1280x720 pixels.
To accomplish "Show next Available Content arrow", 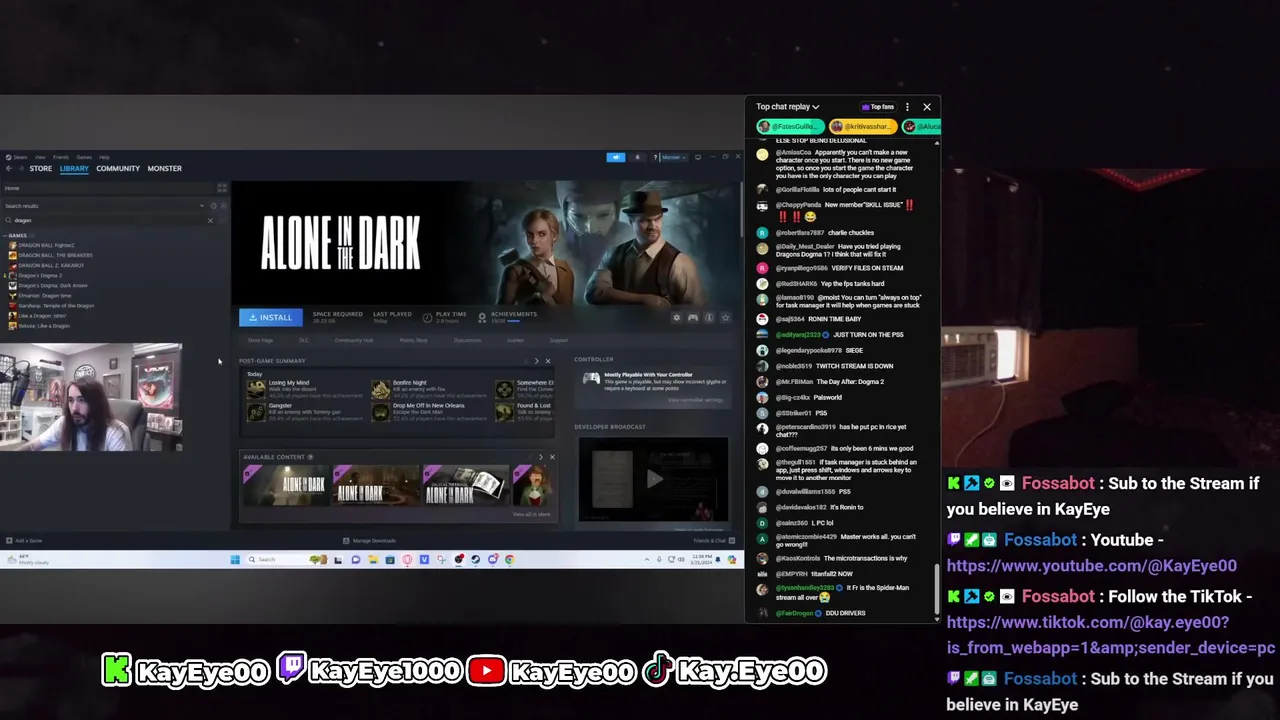I will click(x=540, y=457).
